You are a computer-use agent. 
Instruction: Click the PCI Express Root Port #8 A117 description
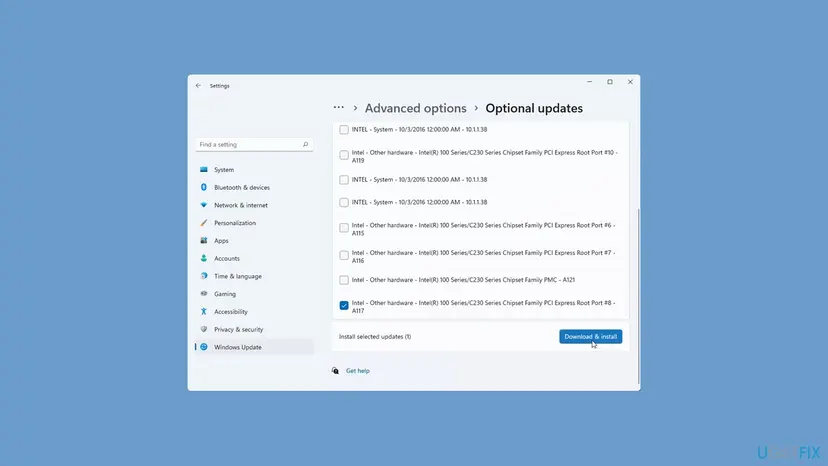tap(483, 307)
